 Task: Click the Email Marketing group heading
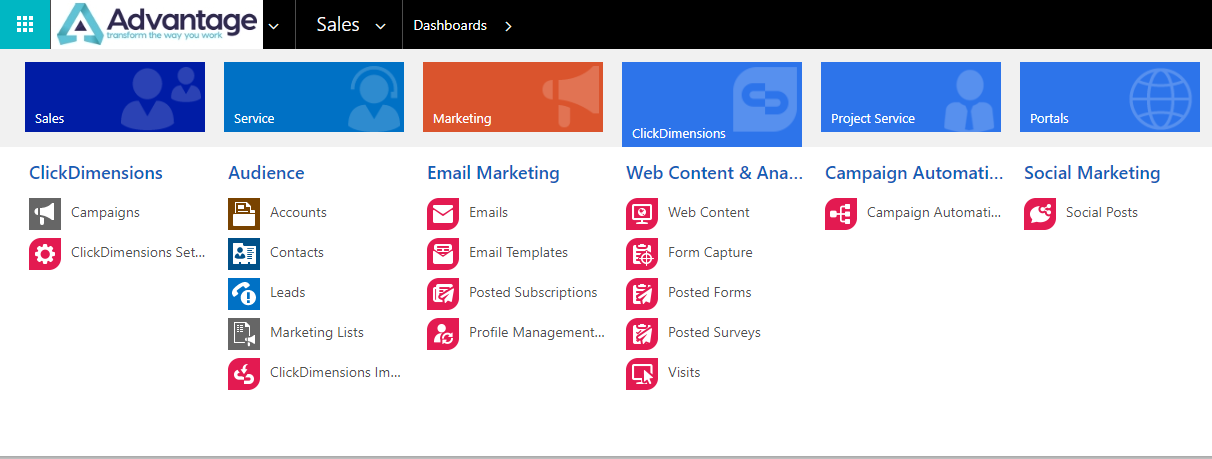pos(493,173)
